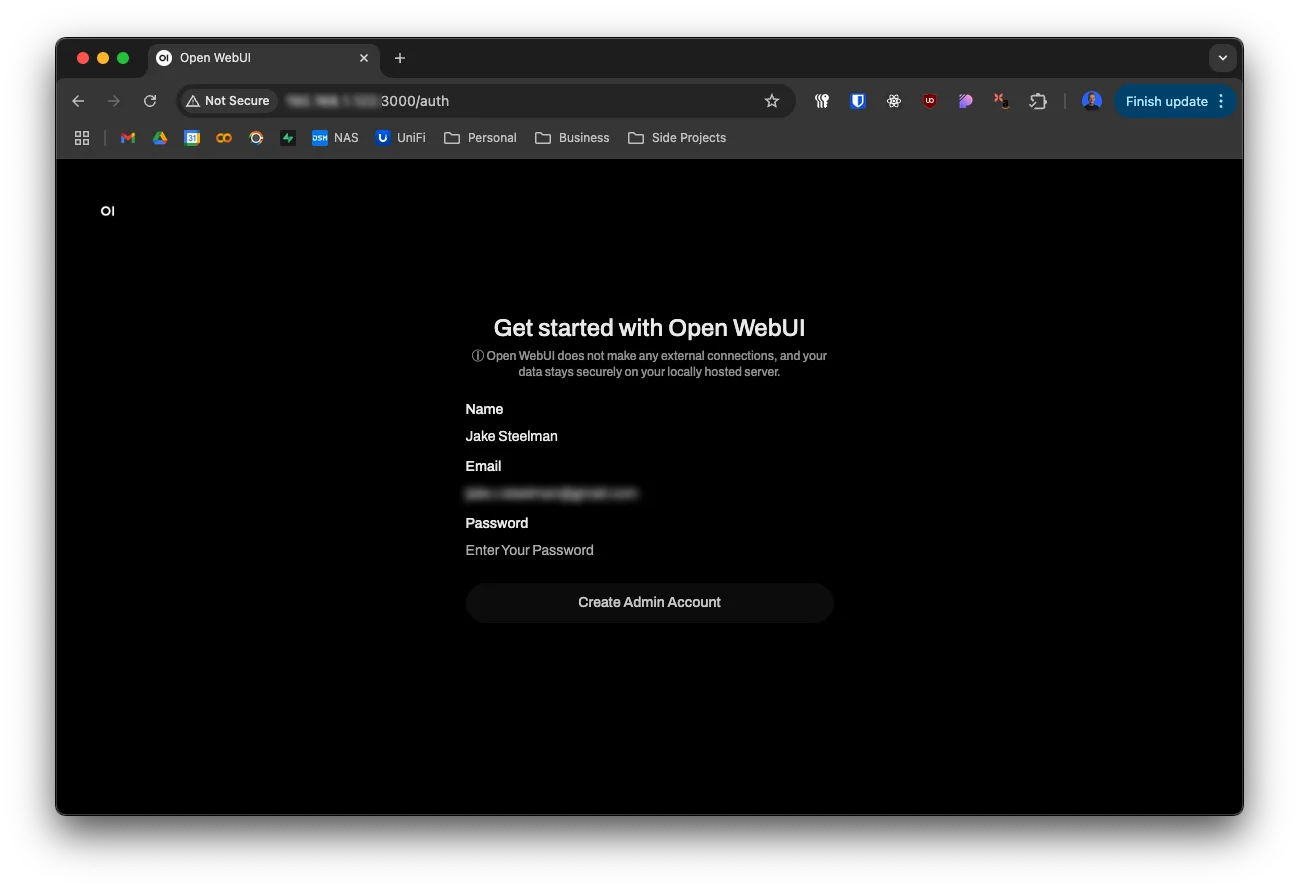Expand the tab search dropdown arrow
Screen dimensions: 1299x889
pyautogui.click(x=1223, y=58)
